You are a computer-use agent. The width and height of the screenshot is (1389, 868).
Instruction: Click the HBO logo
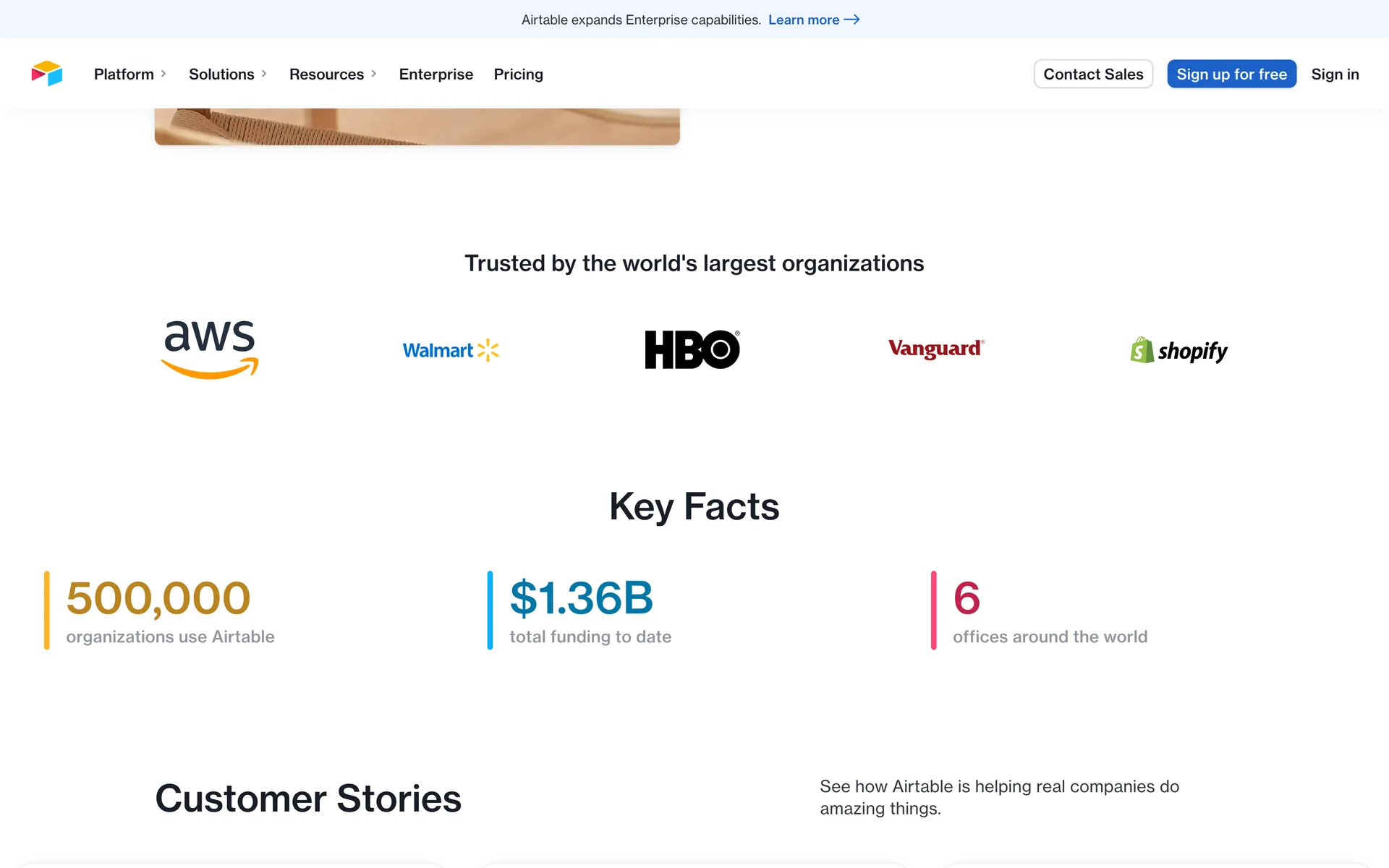point(692,349)
